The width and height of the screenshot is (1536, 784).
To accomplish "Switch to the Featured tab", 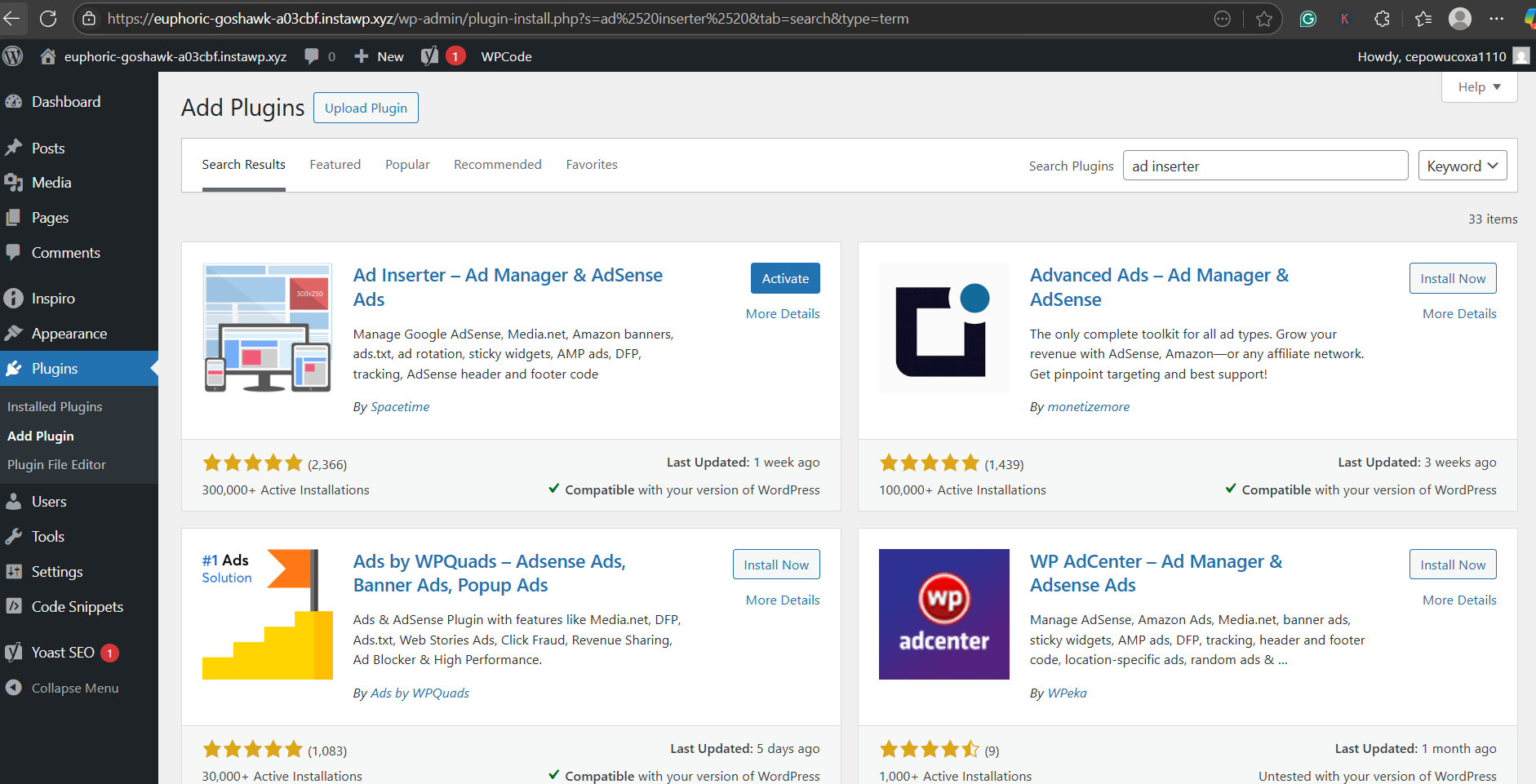I will 335,165.
